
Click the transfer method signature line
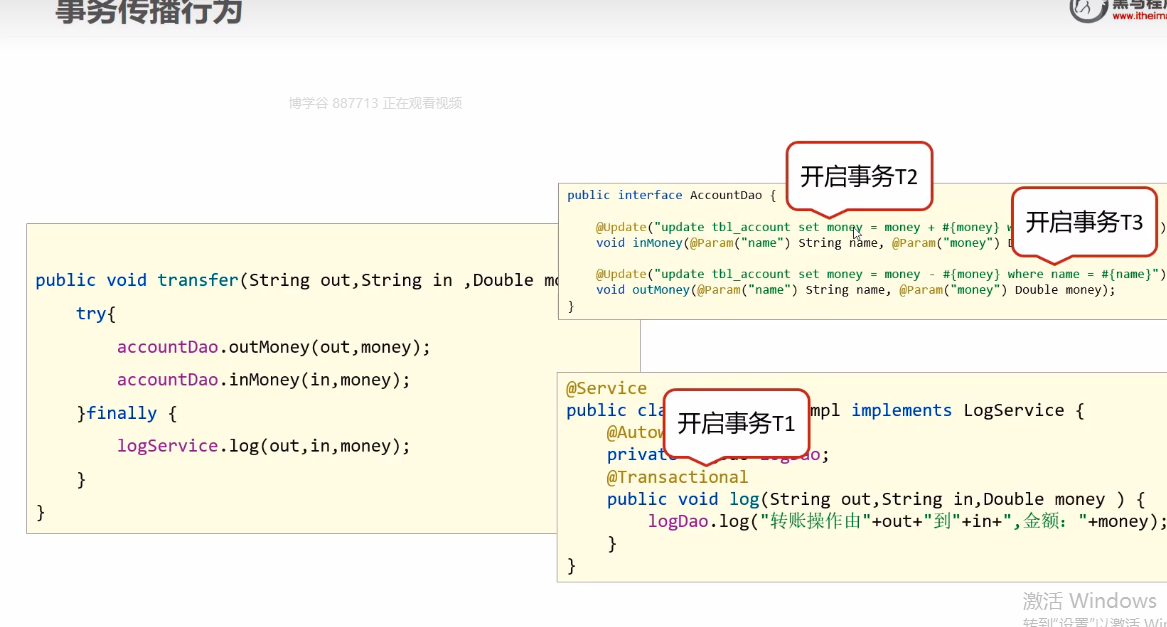[x=296, y=280]
